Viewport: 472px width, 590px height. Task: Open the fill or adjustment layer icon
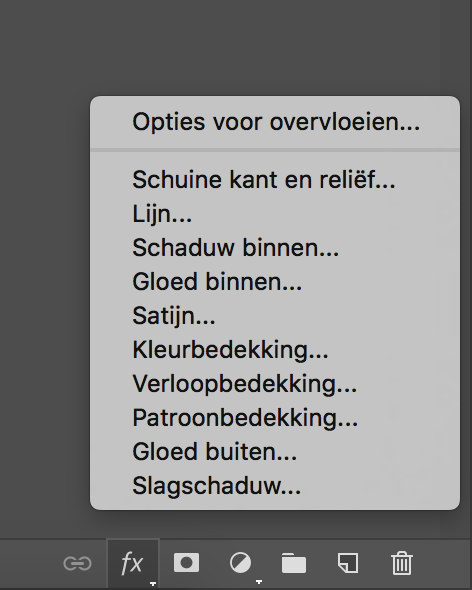[x=241, y=563]
